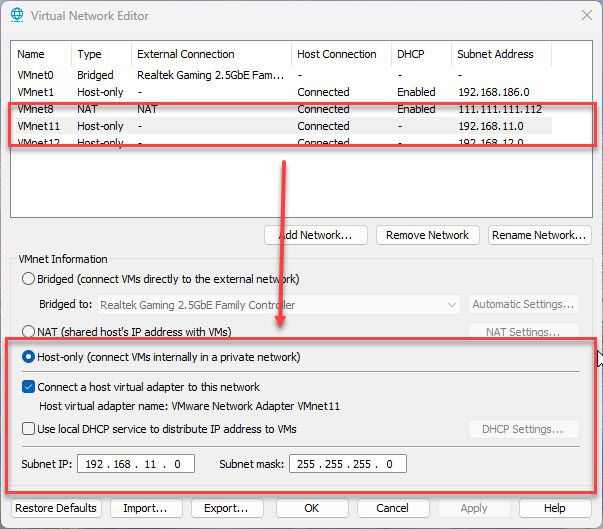The height and width of the screenshot is (529, 603).
Task: Click the Export button
Action: (x=227, y=508)
